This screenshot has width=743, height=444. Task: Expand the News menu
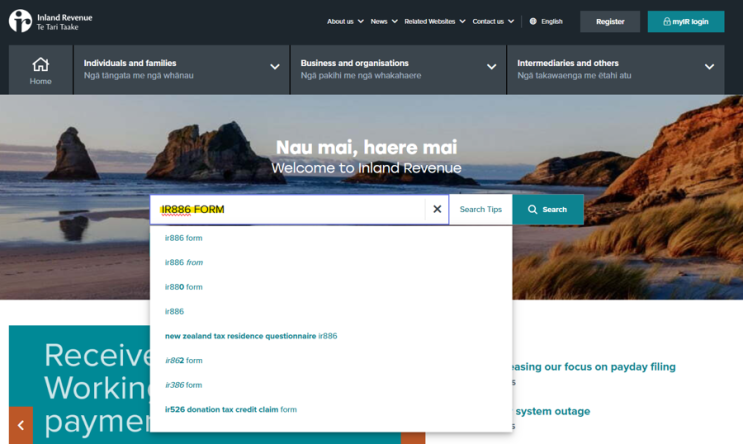tap(384, 21)
